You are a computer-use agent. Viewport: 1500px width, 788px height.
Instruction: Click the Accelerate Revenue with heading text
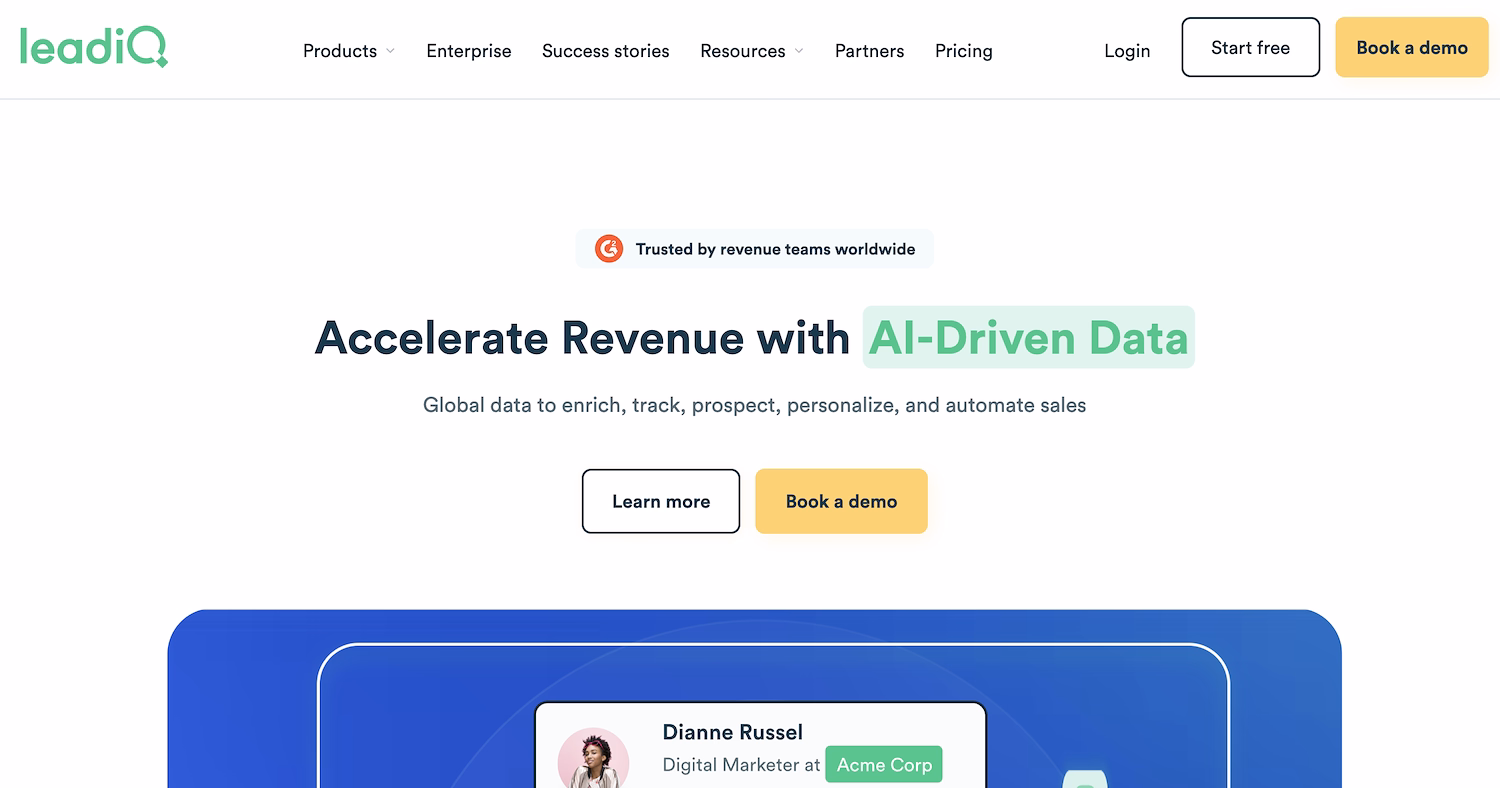(583, 337)
